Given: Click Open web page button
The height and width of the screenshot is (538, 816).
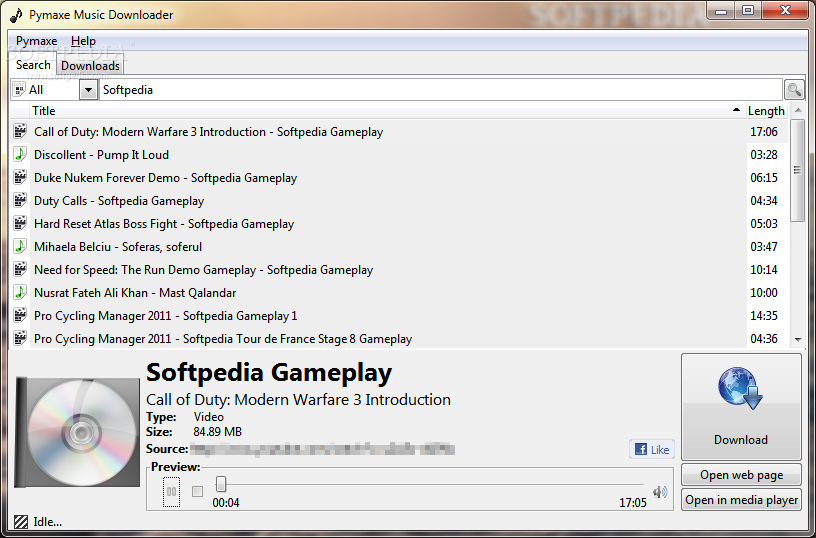Looking at the screenshot, I should [741, 475].
